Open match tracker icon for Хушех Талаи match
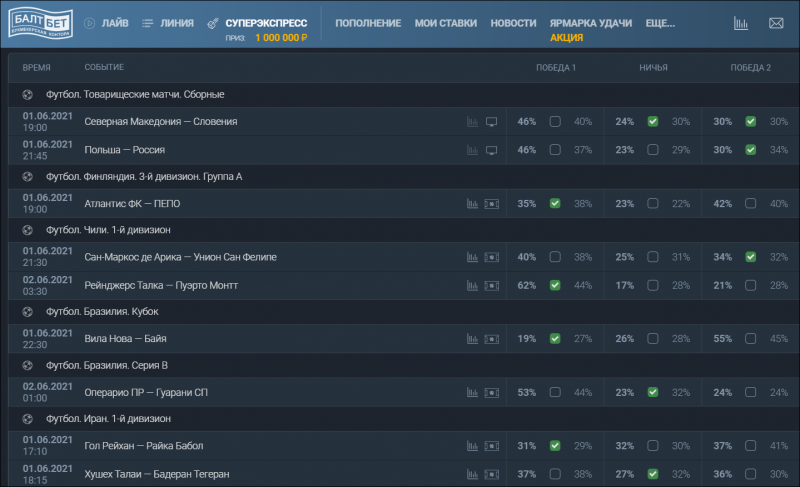Viewport: 800px width, 487px height. click(492, 475)
